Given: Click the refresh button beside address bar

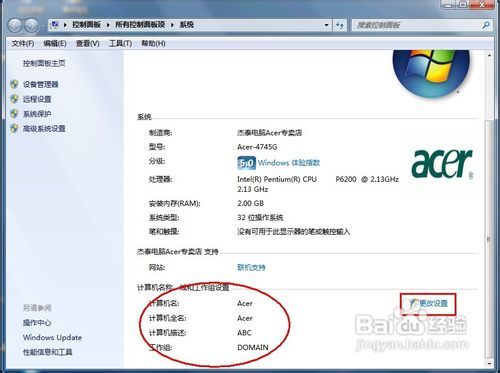Looking at the screenshot, I should pyautogui.click(x=340, y=25).
